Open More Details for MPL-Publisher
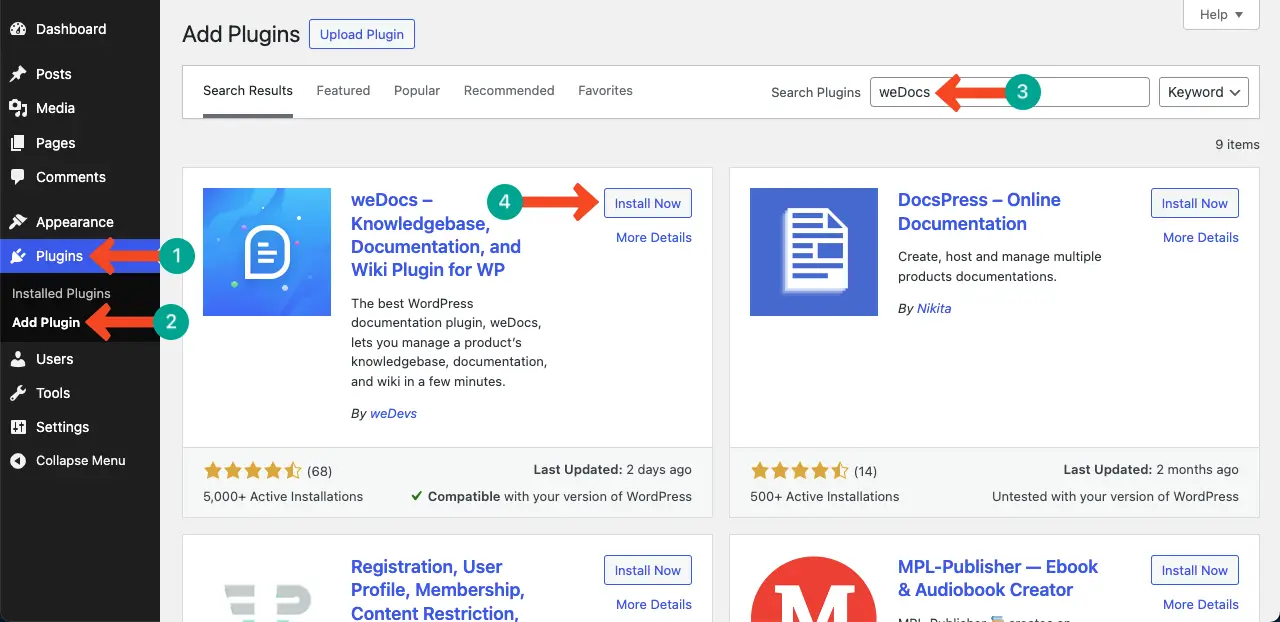This screenshot has width=1280, height=622. pyautogui.click(x=1201, y=605)
